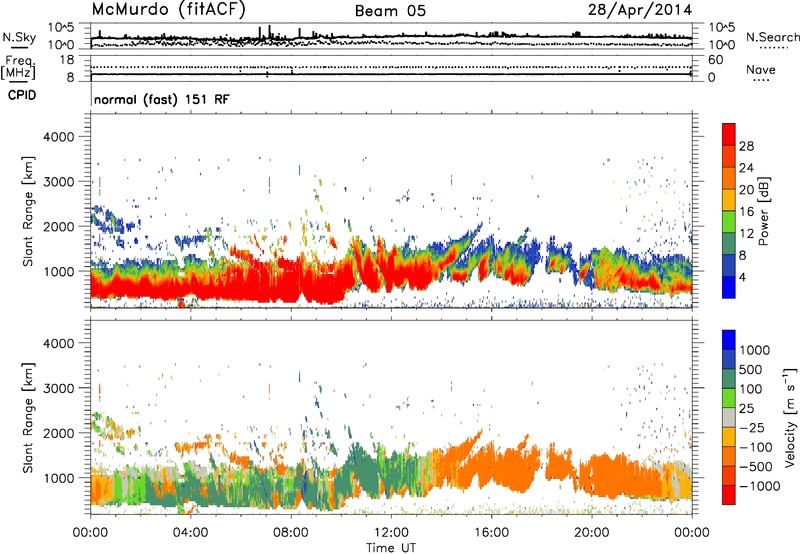Click the 'Time UT' axis title

pos(391,548)
